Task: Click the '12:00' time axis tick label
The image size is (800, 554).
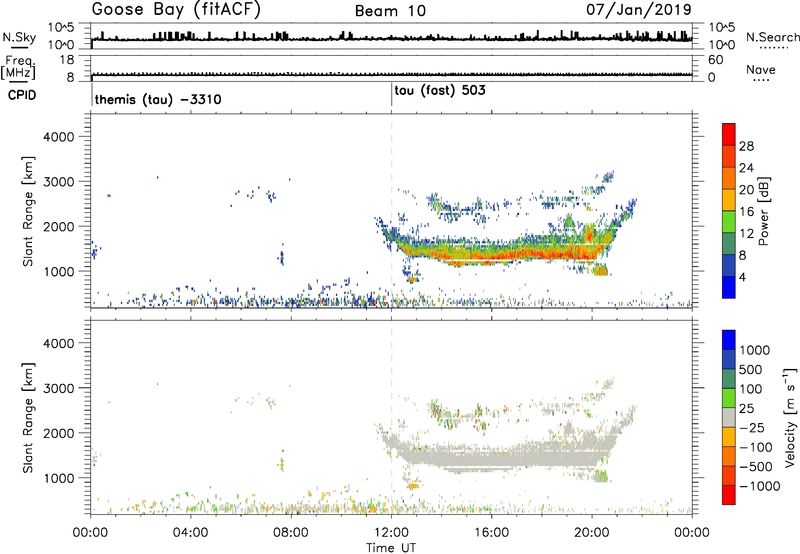Action: click(x=391, y=533)
